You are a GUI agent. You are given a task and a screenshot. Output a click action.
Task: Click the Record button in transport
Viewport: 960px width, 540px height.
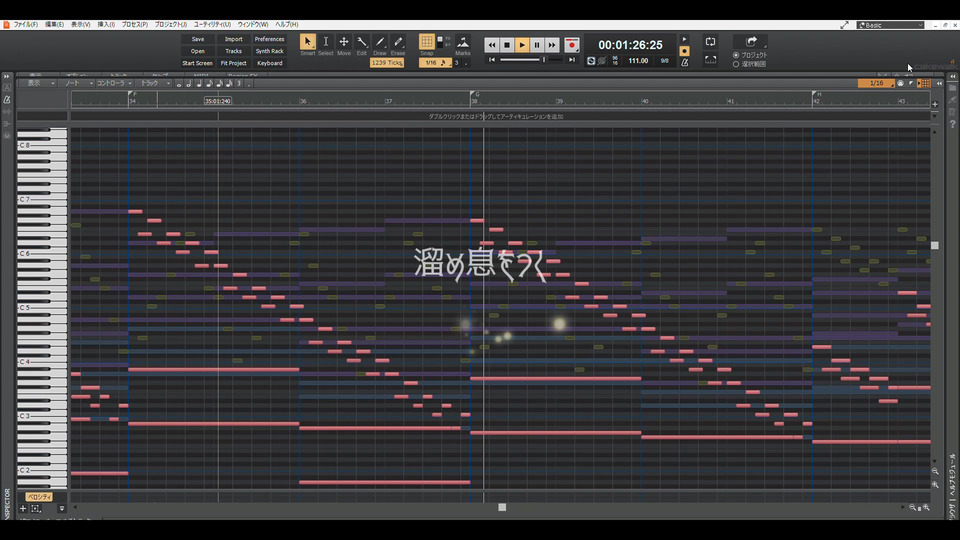coord(572,45)
